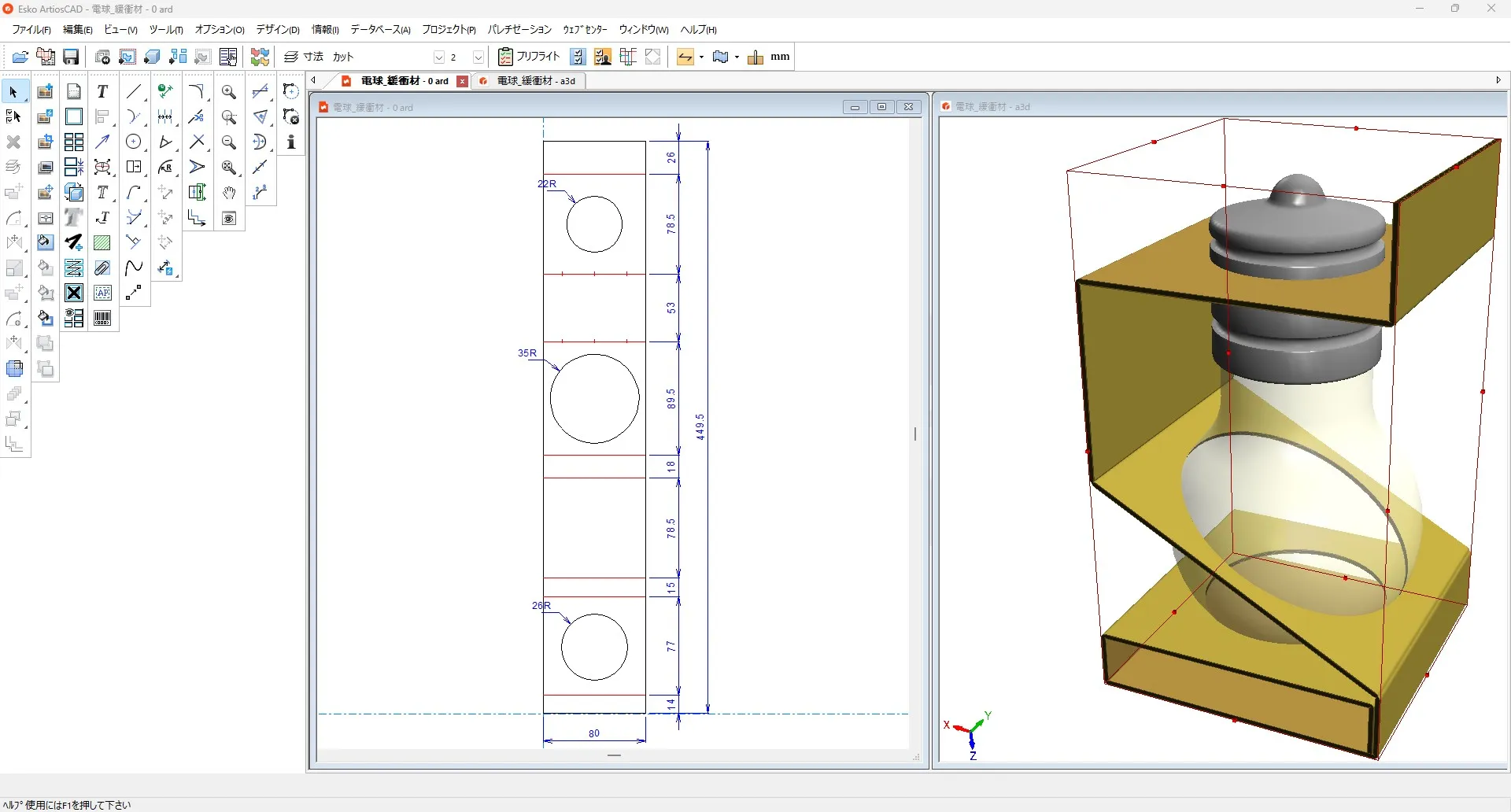Open the pointage dropdown showing 2
This screenshot has width=1511, height=812.
click(478, 57)
